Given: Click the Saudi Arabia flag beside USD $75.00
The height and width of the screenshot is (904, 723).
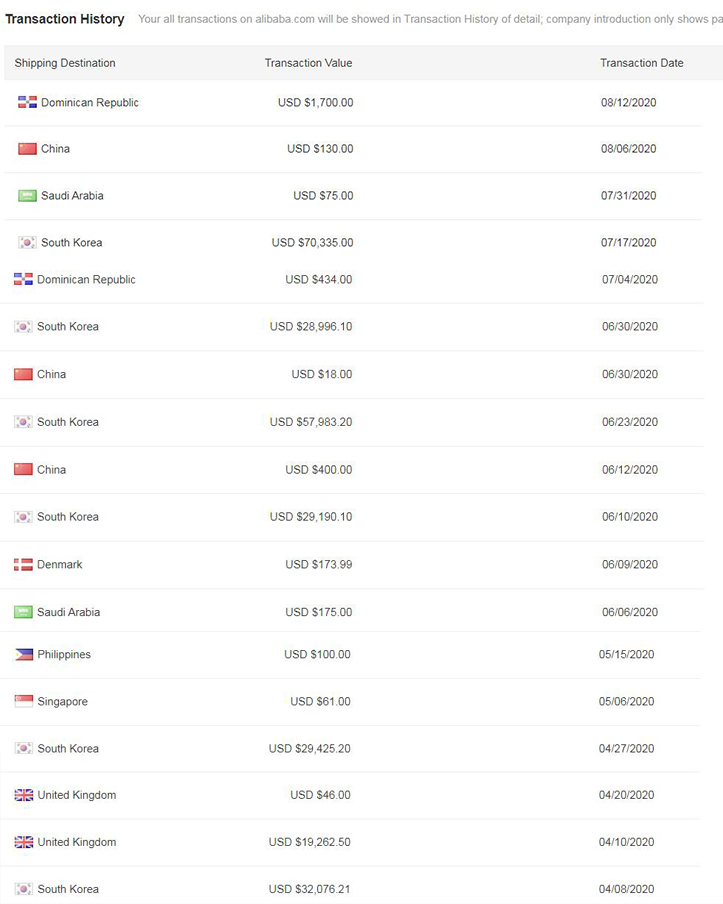Looking at the screenshot, I should [27, 195].
